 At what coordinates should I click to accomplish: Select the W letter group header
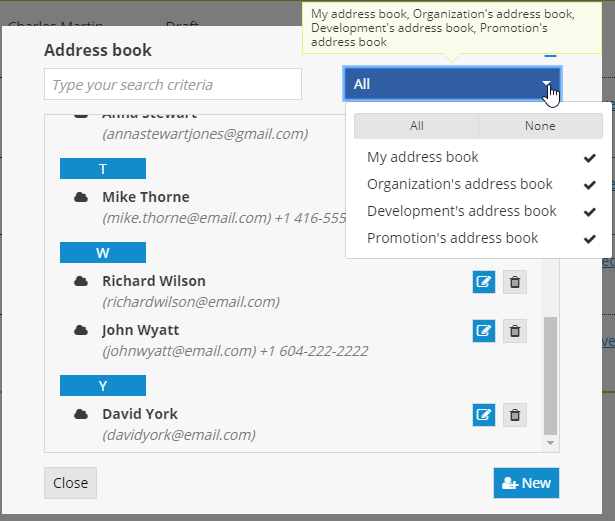(x=103, y=252)
